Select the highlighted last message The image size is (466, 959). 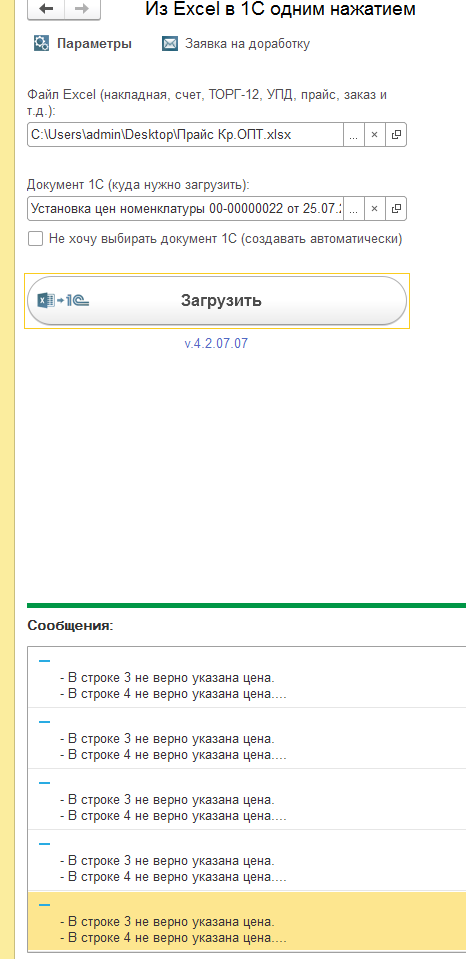247,921
